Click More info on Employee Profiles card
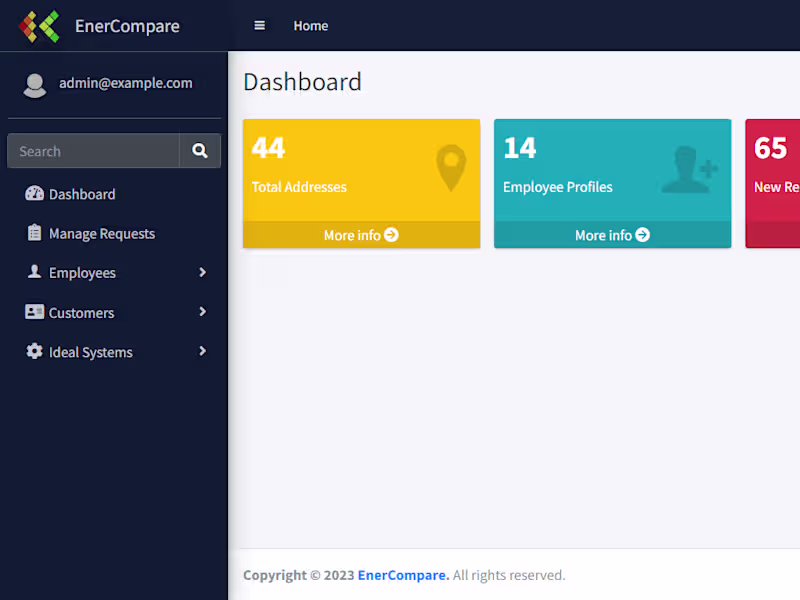Screen dimensions: 800x600 pos(612,235)
